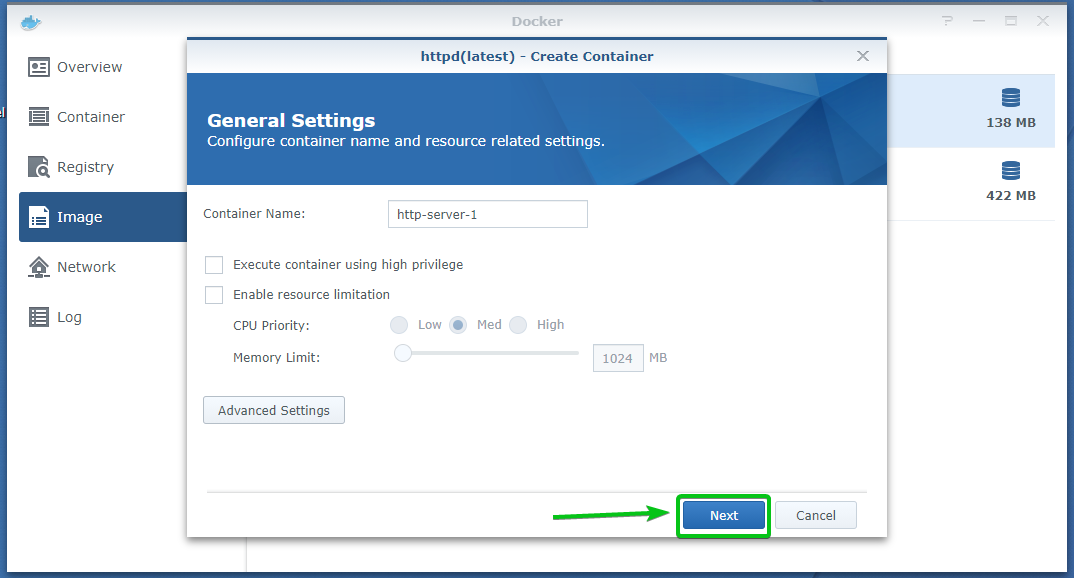The width and height of the screenshot is (1074, 578).
Task: Select High CPU priority
Action: (519, 325)
